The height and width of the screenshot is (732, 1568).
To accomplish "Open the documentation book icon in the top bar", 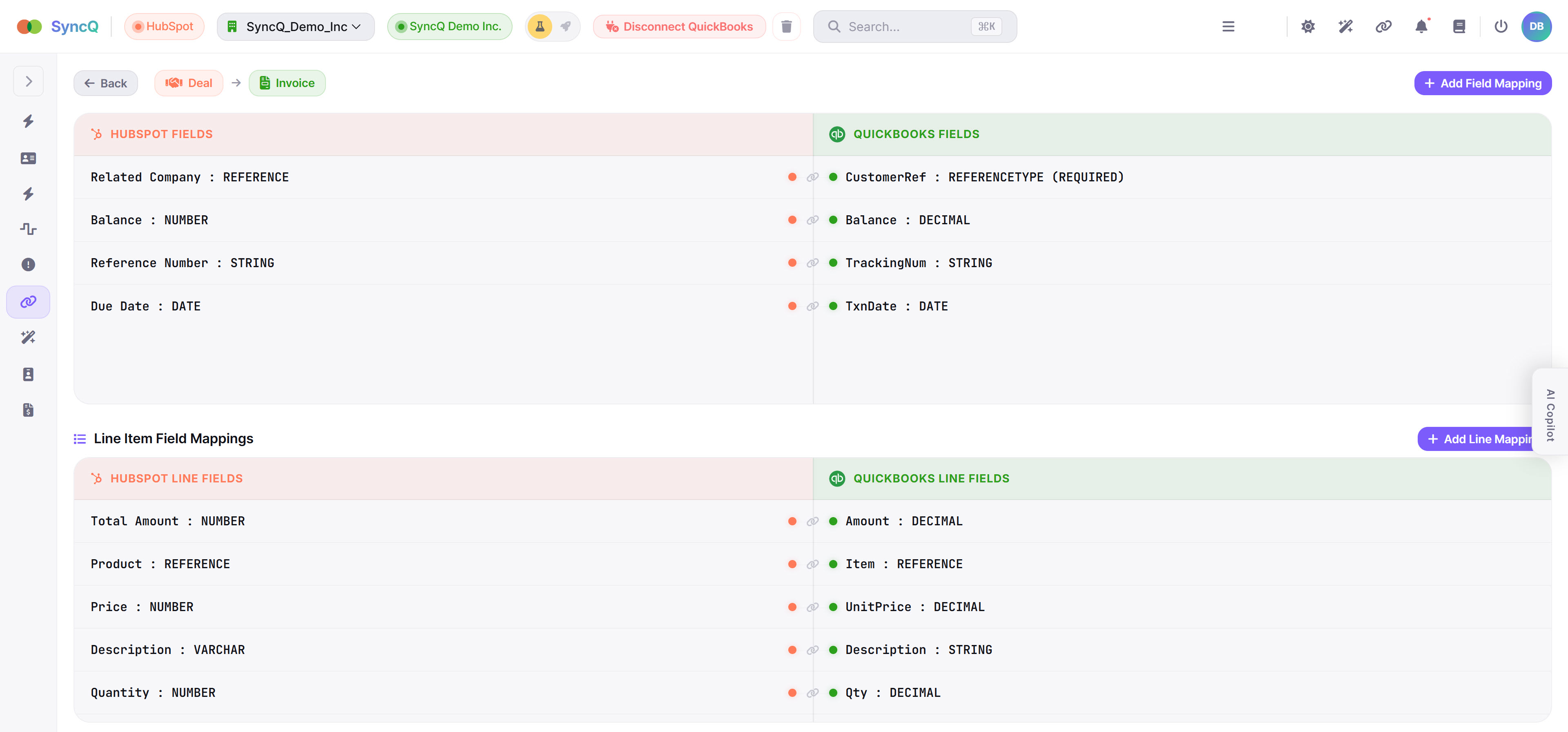I will click(x=1459, y=26).
